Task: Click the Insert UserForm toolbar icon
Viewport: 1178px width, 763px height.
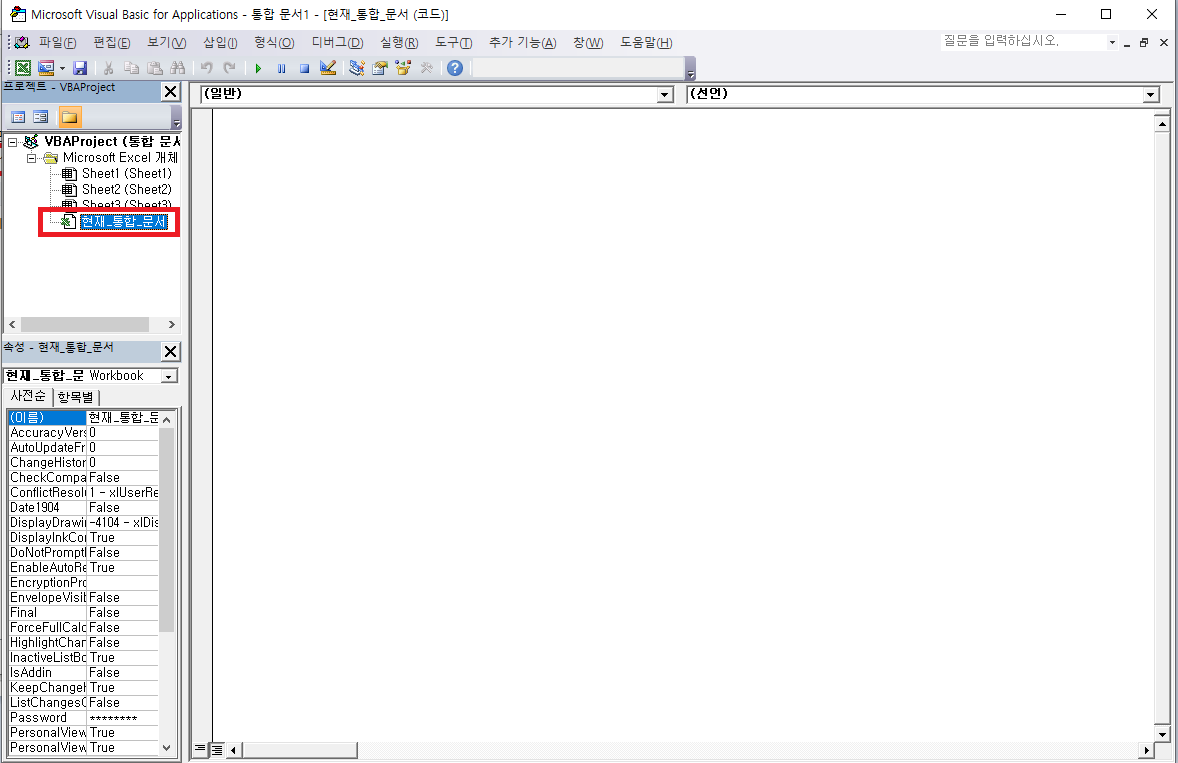Action: coord(46,68)
